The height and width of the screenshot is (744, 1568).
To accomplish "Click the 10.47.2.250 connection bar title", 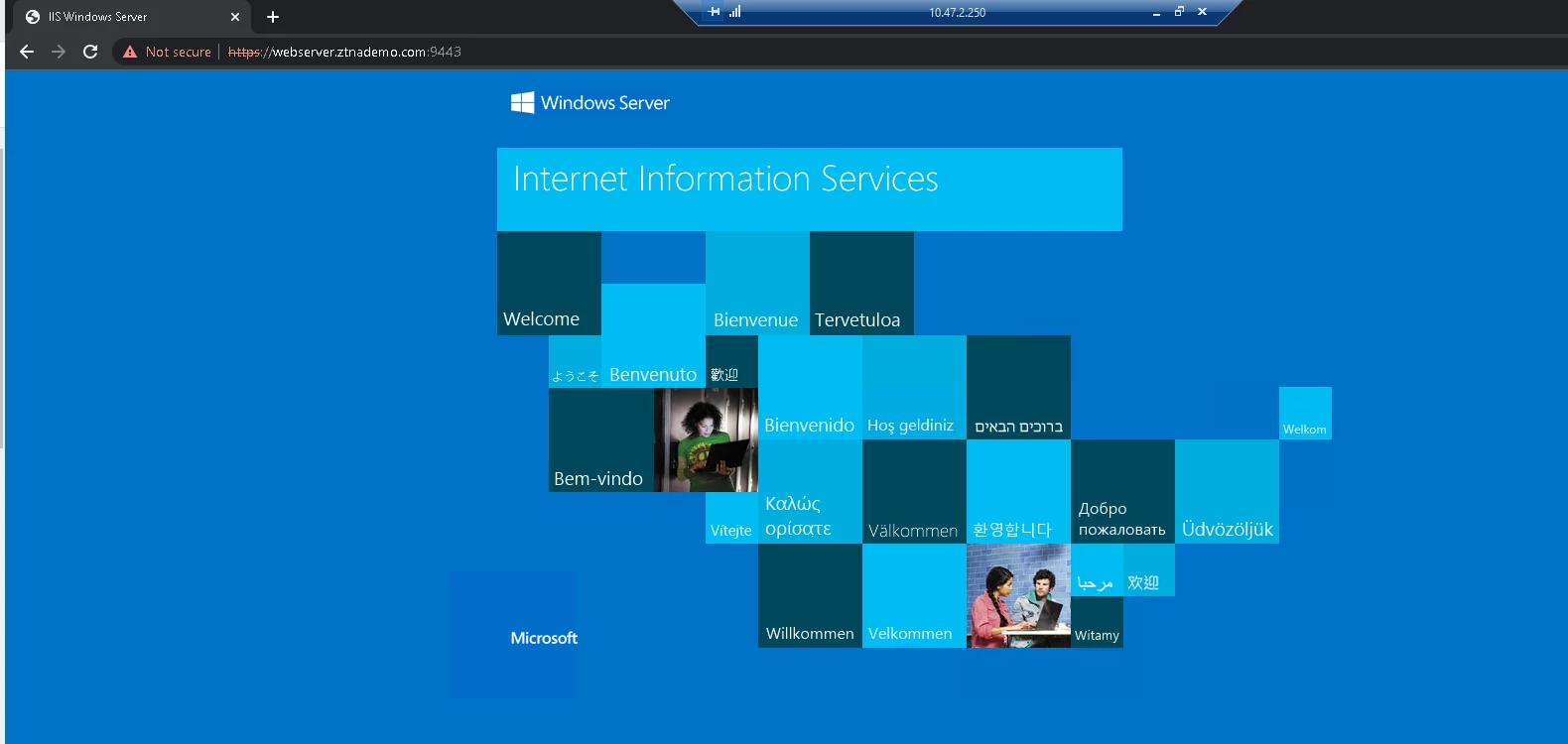I will 958,13.
